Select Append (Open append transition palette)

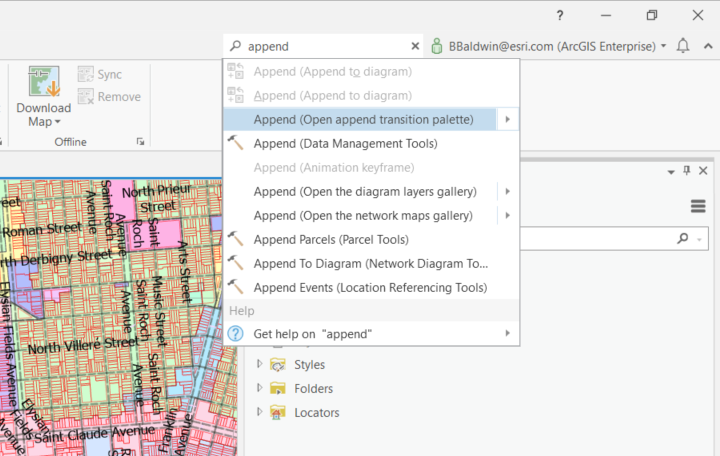[x=360, y=119]
